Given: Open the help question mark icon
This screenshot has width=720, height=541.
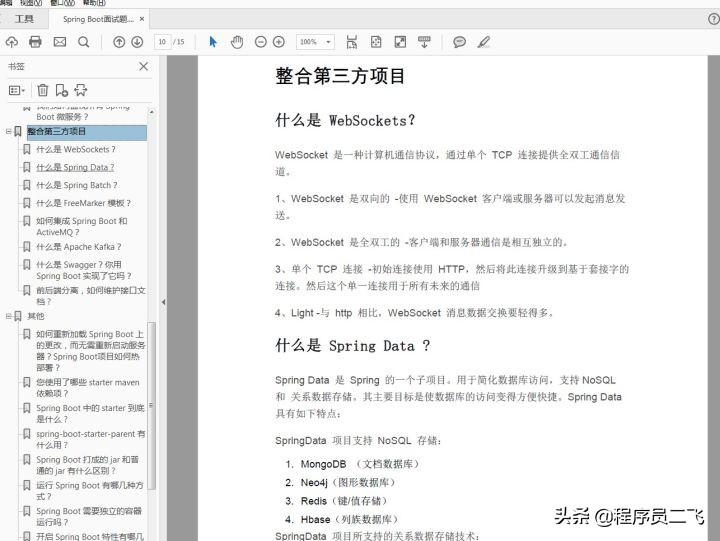Looking at the screenshot, I should click(x=714, y=19).
